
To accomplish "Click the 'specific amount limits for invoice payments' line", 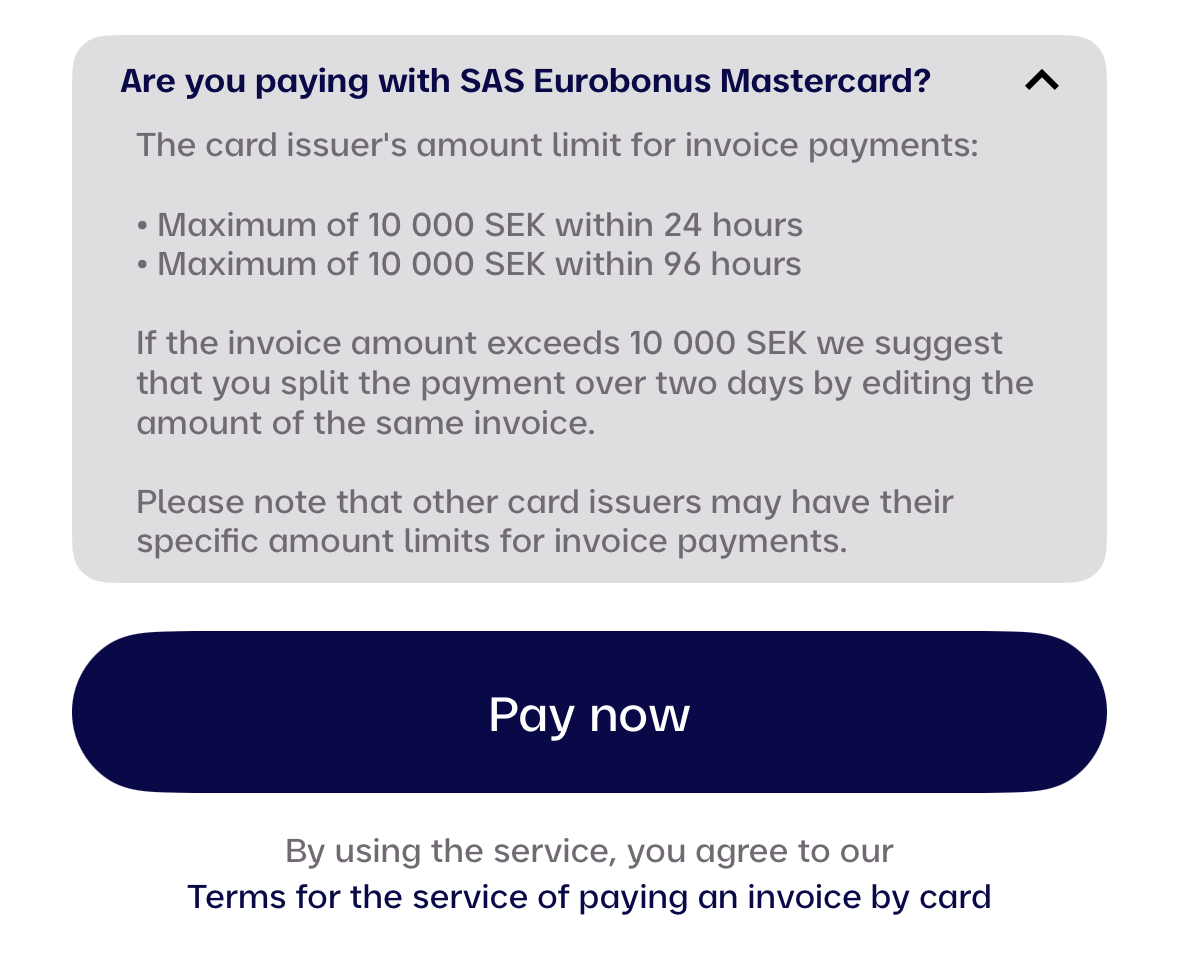I will pos(492,541).
